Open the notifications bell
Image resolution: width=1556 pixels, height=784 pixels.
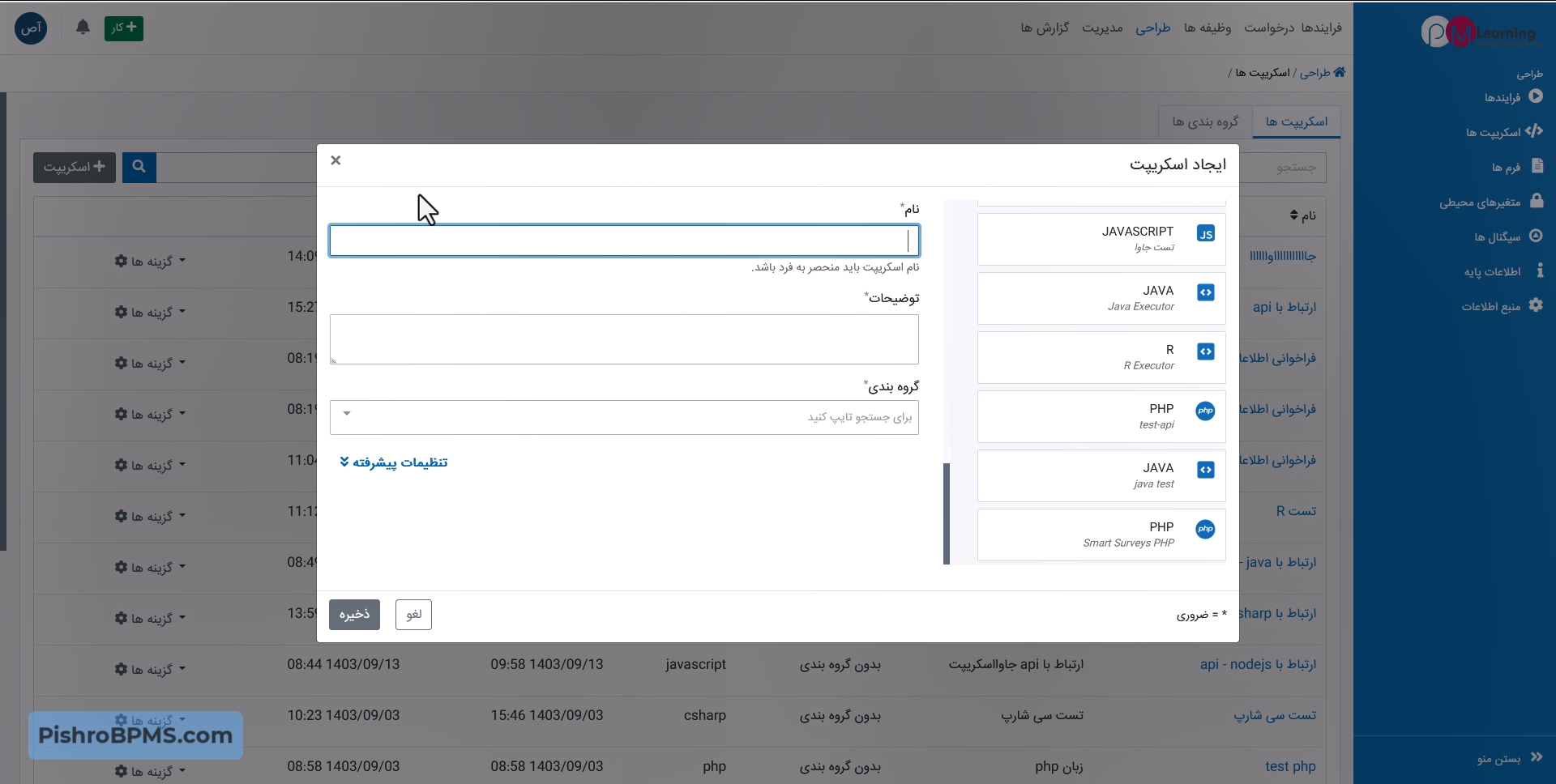(83, 28)
